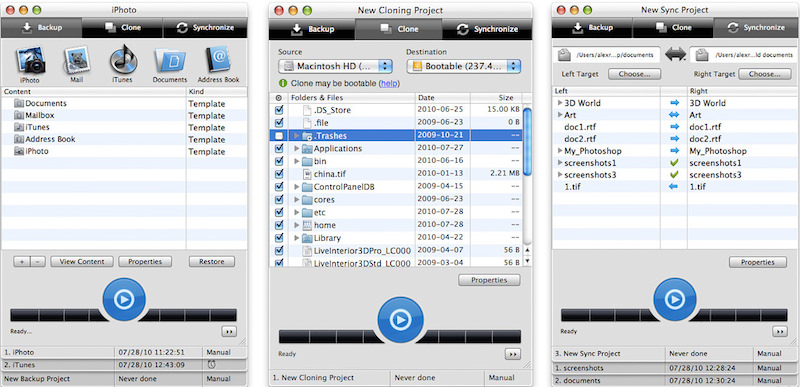Open the help link about bootable clone
800x387 pixels.
click(x=389, y=83)
